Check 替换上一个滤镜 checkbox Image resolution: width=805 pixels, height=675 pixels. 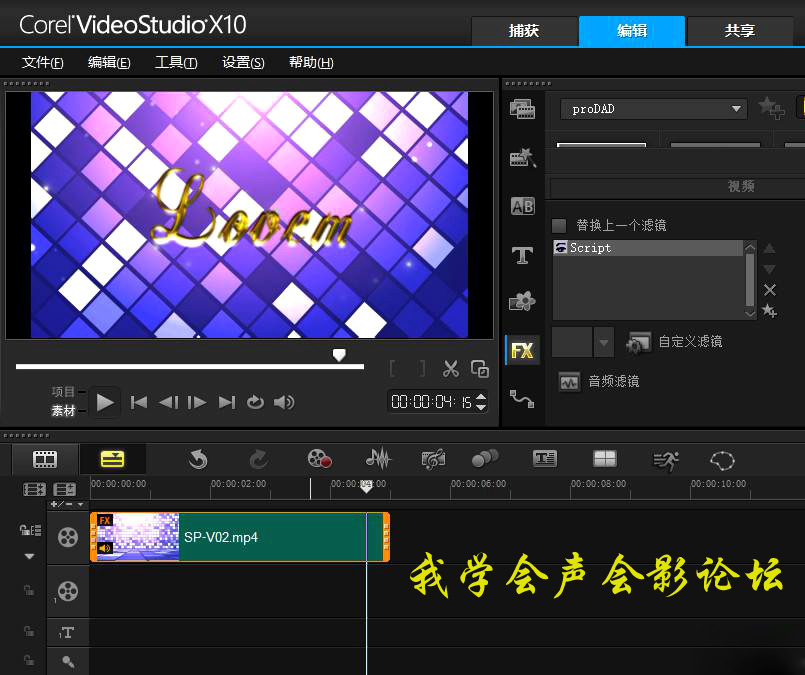coord(559,225)
